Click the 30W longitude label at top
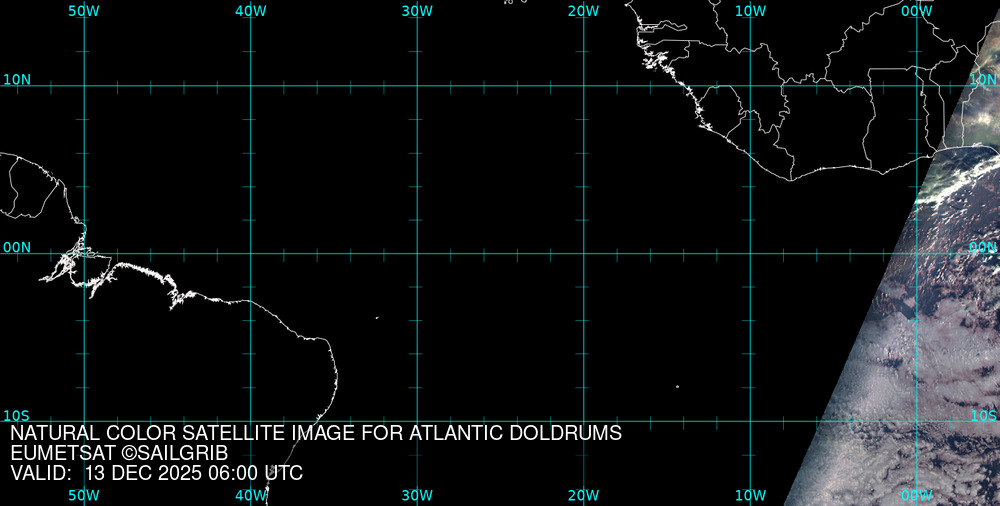The height and width of the screenshot is (506, 1000). pyautogui.click(x=417, y=11)
